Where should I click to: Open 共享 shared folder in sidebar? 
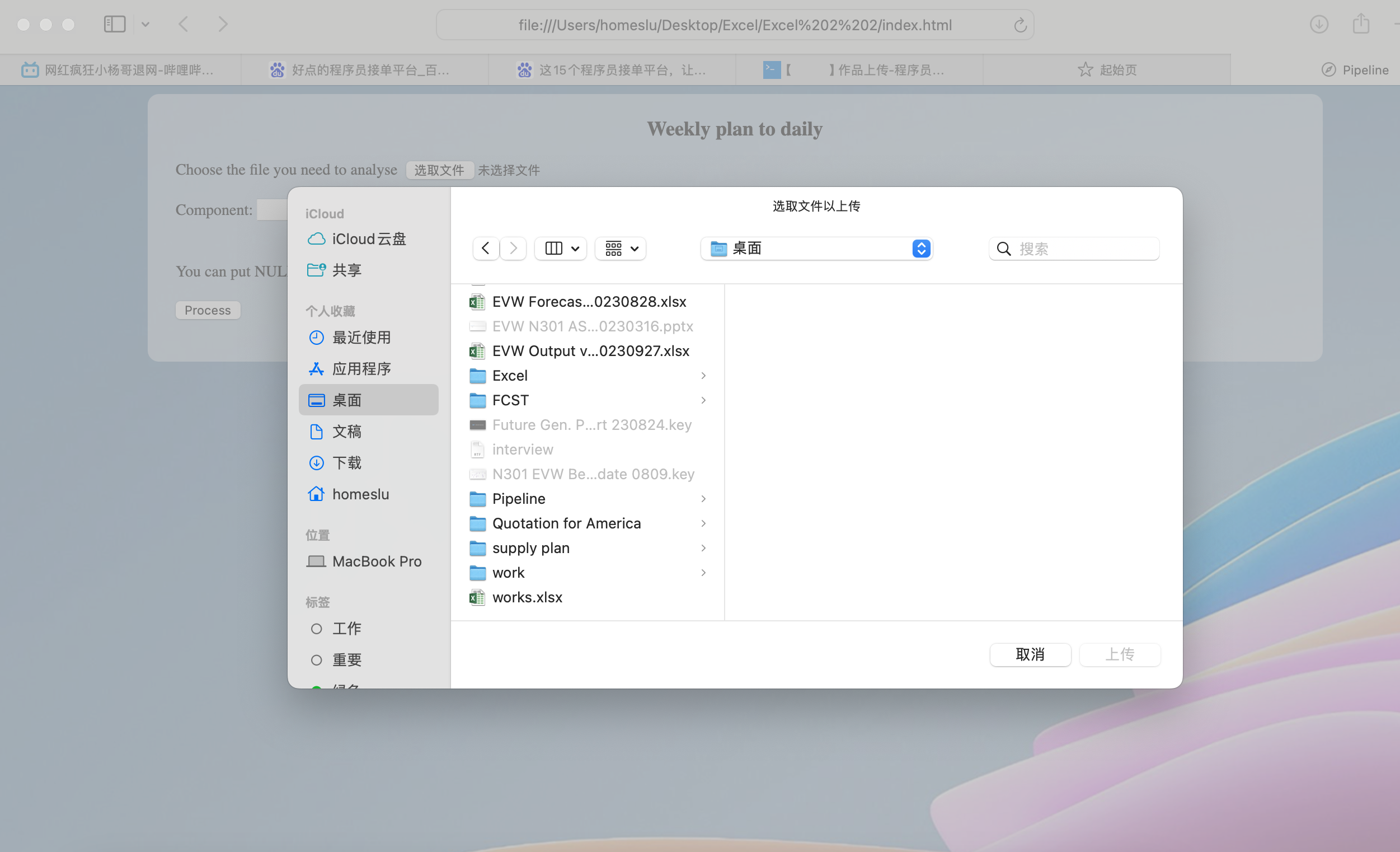point(369,270)
